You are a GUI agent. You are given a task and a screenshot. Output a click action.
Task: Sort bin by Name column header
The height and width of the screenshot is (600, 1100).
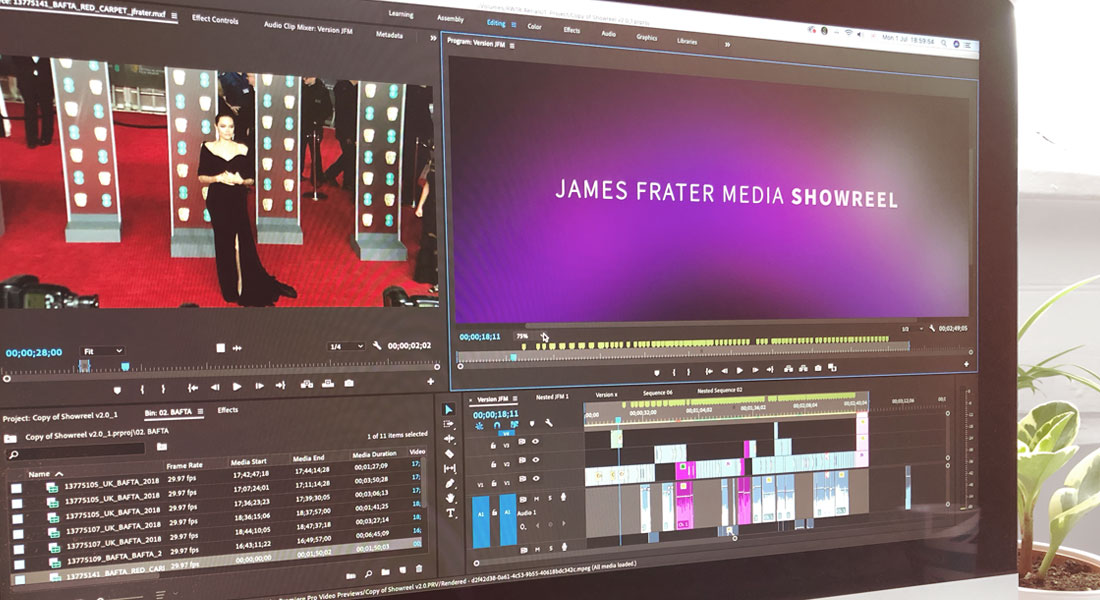(40, 474)
